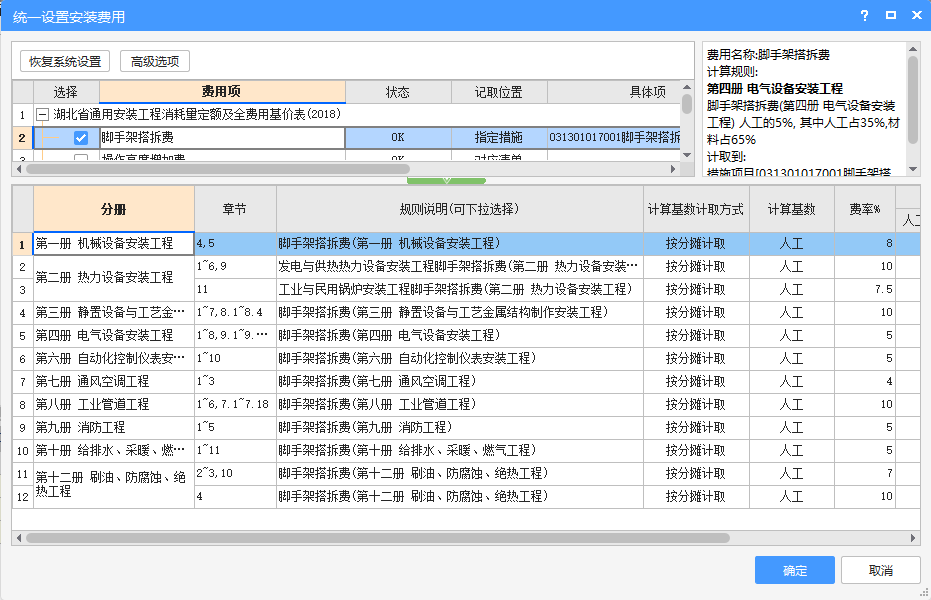Confirm with the 确定 button
The image size is (931, 600).
tap(794, 570)
